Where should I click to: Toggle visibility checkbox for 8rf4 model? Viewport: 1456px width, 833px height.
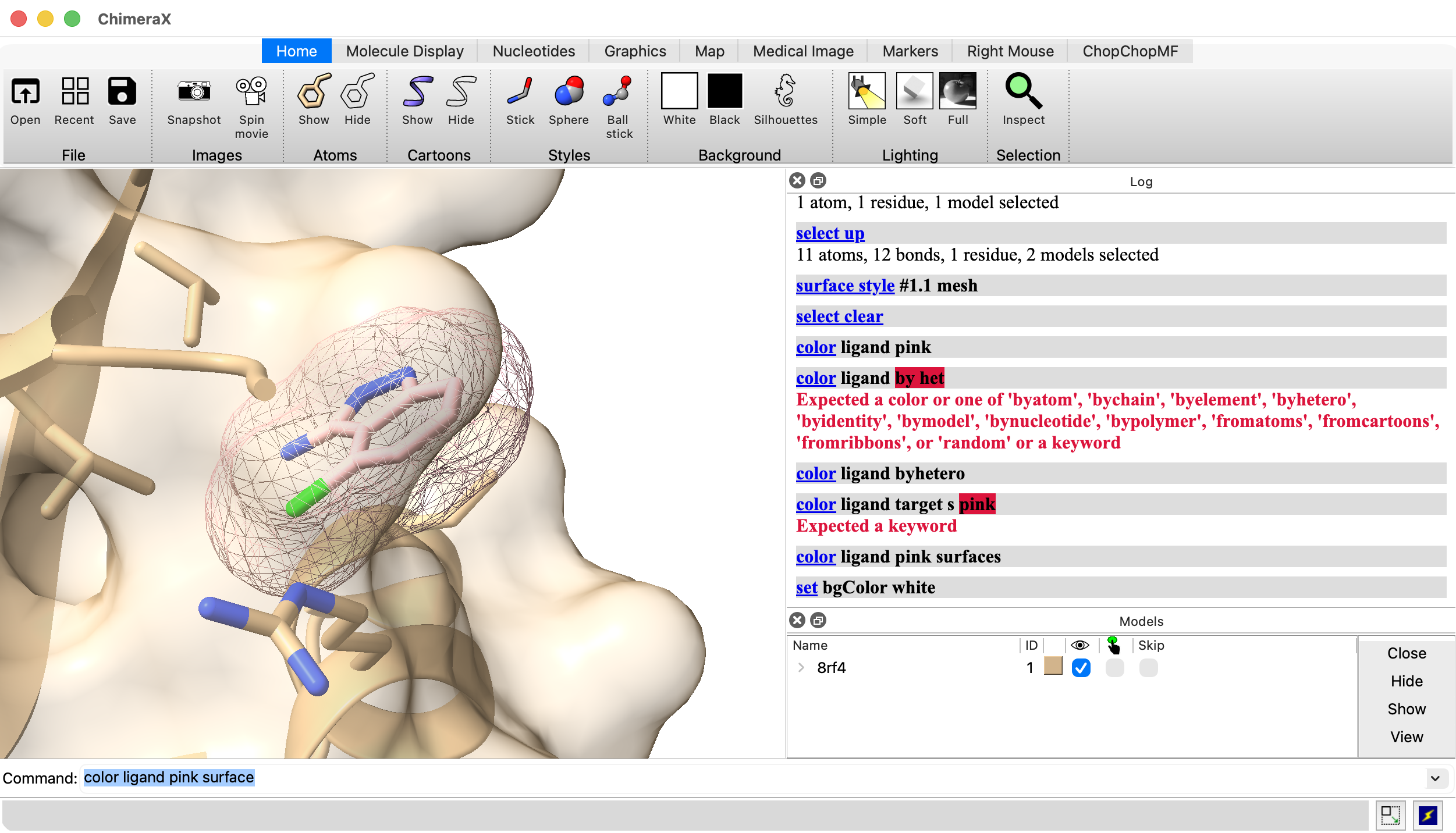(x=1081, y=668)
